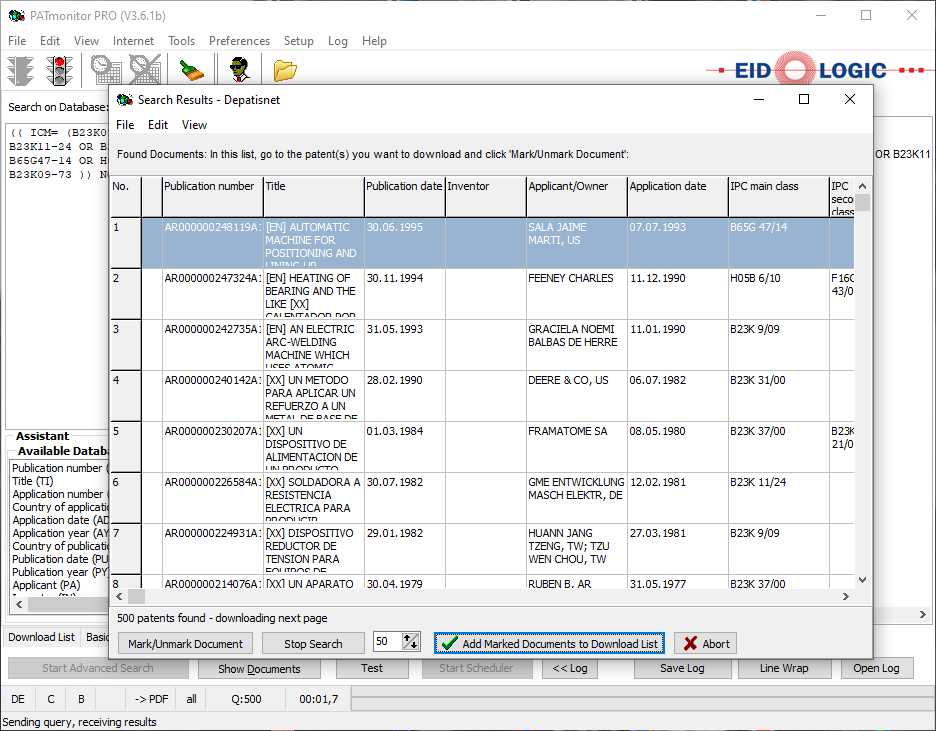Click the Open Log button
The image size is (936, 731).
[x=876, y=668]
